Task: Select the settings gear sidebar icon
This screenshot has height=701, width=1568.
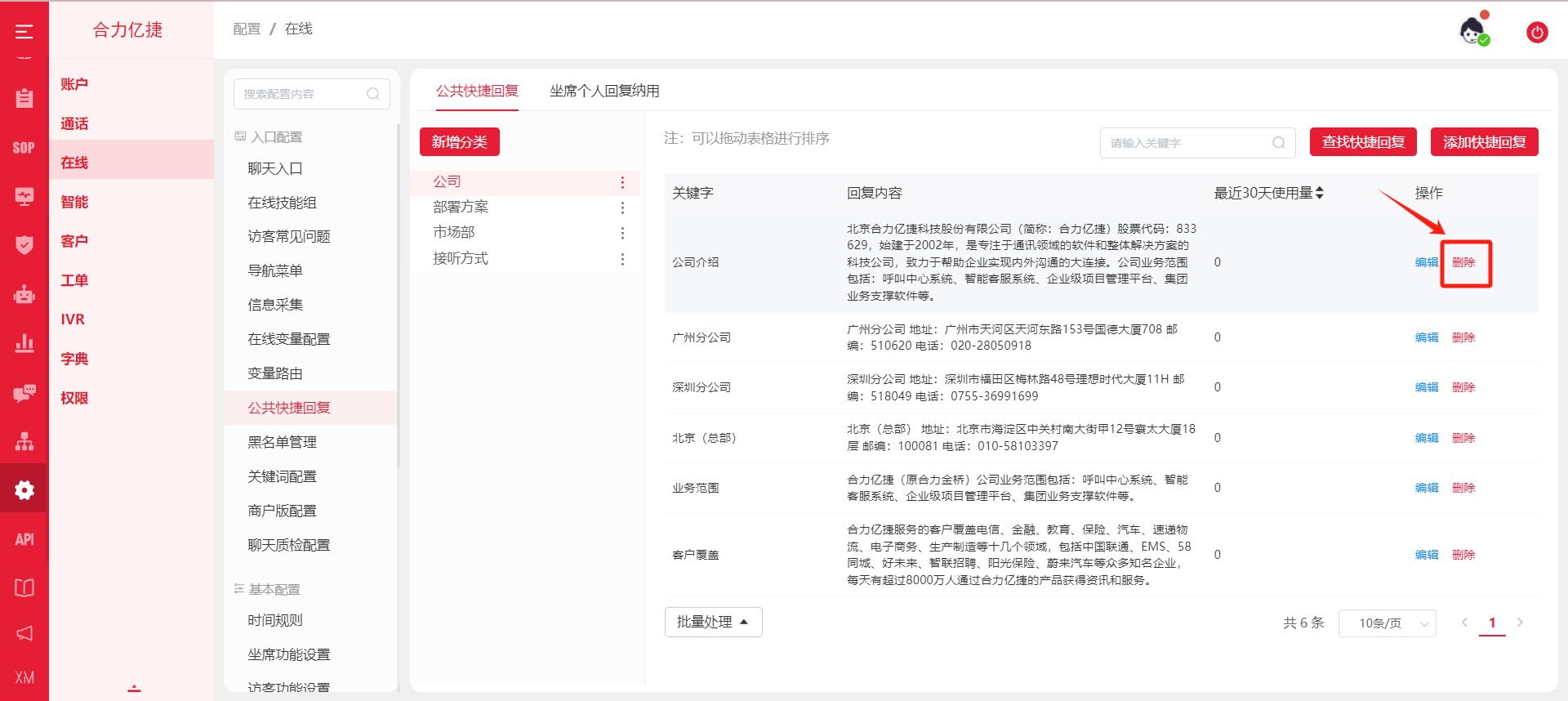Action: pyautogui.click(x=24, y=490)
